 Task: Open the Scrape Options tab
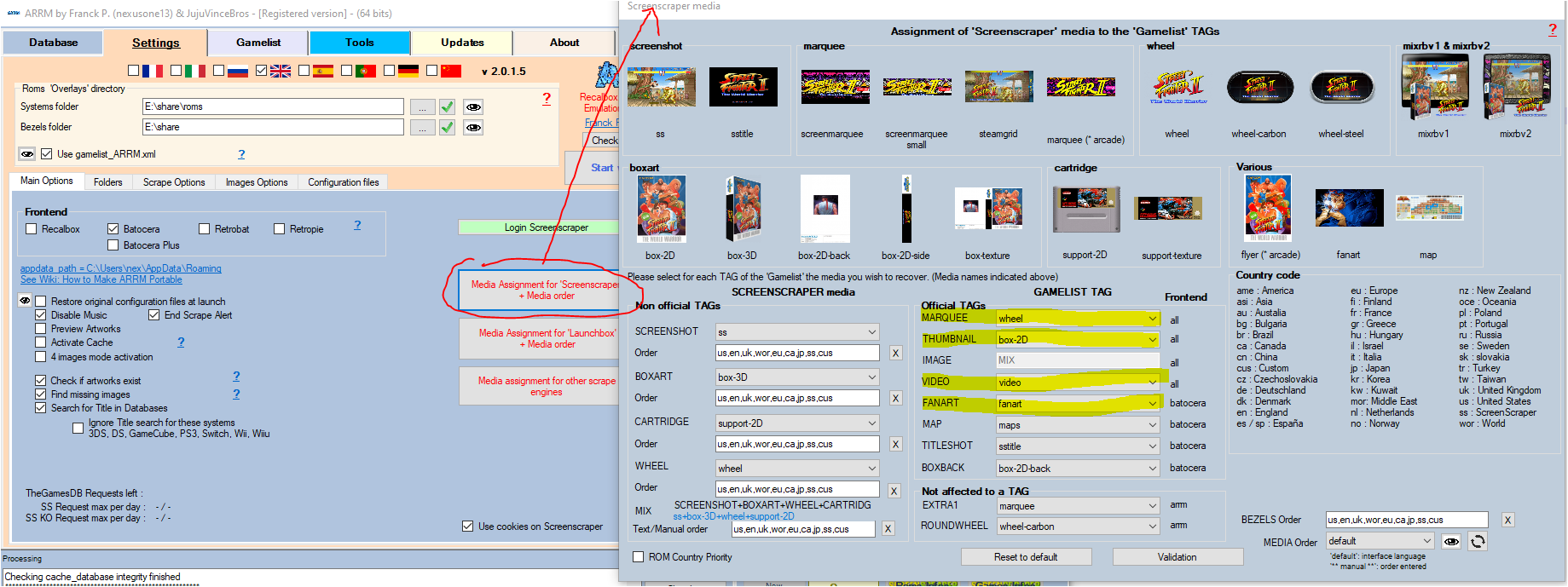pyautogui.click(x=174, y=182)
